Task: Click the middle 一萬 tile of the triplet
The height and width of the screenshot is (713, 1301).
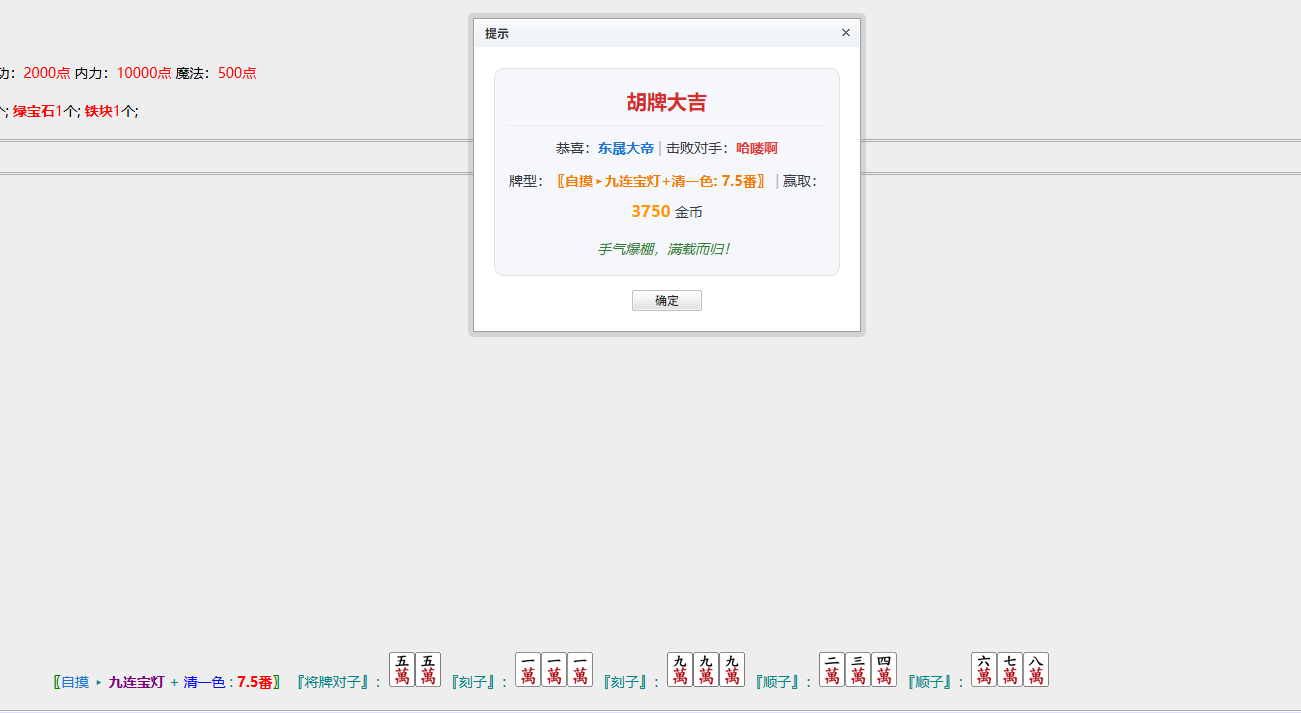Action: coord(554,670)
